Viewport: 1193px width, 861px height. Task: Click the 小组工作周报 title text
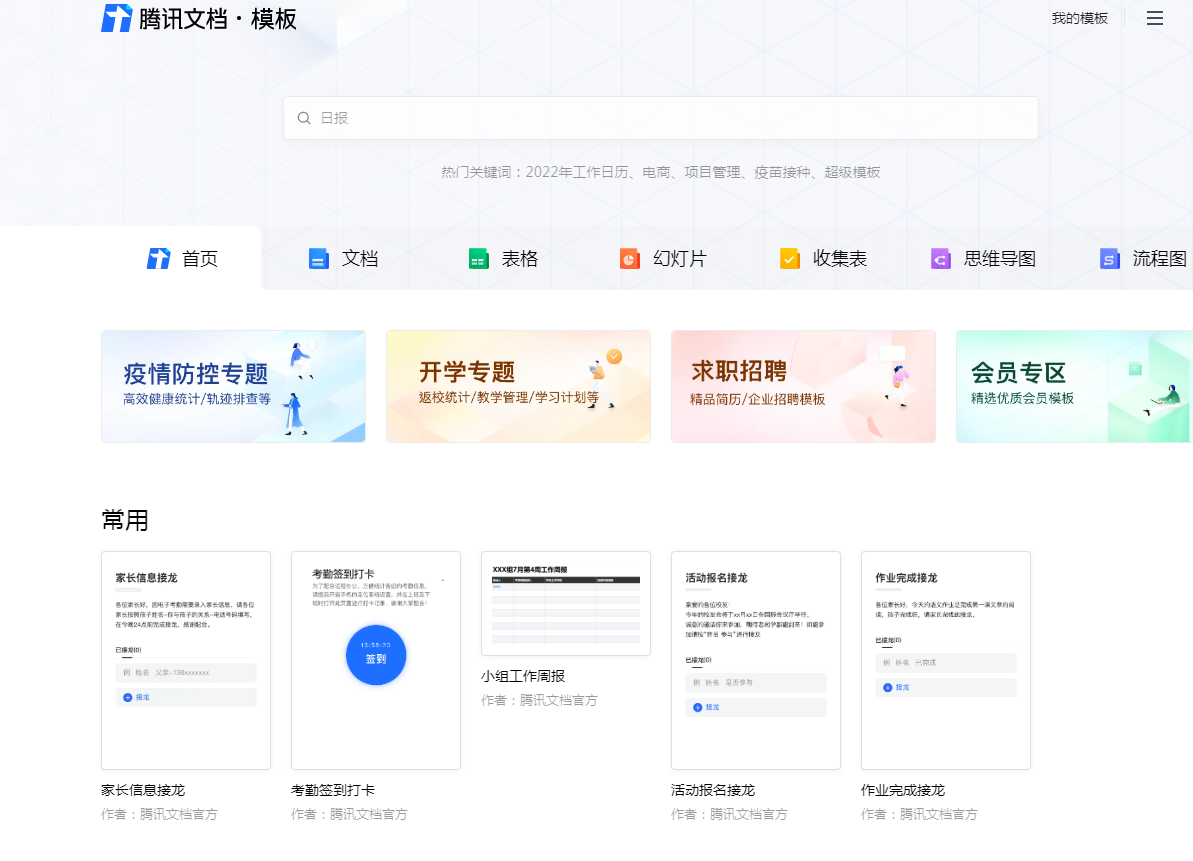[523, 676]
